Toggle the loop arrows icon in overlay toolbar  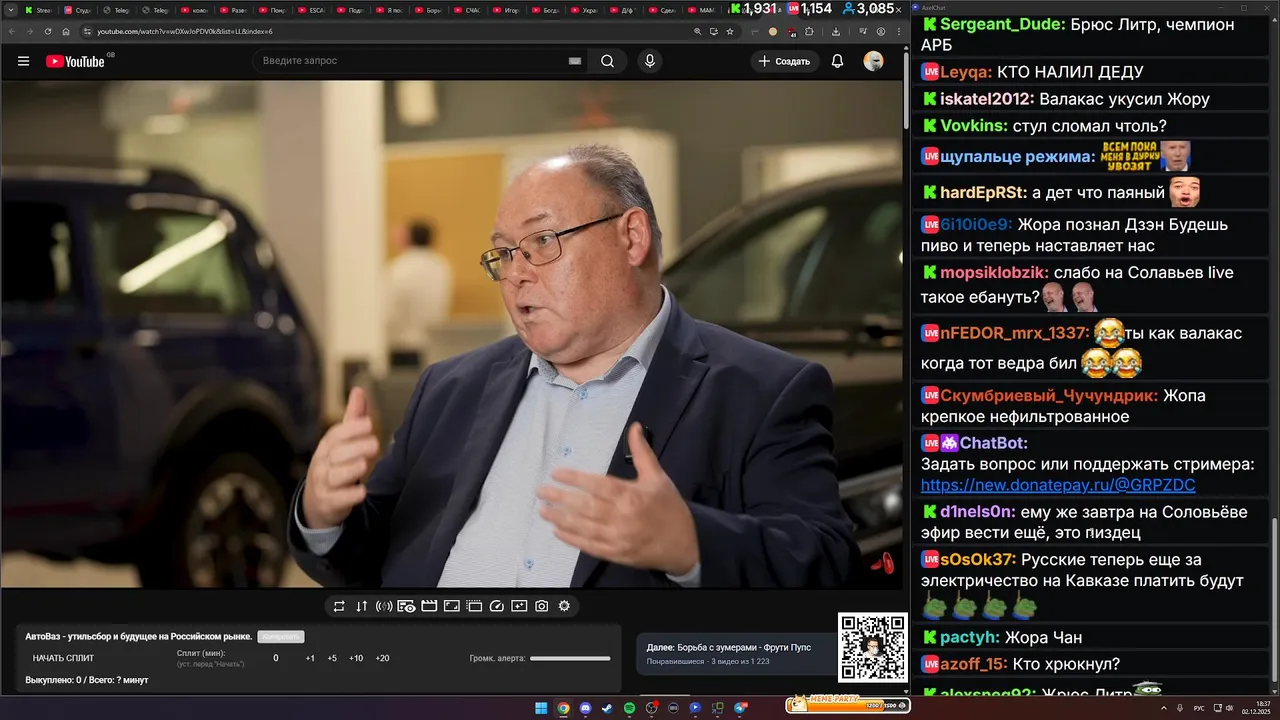(x=339, y=606)
